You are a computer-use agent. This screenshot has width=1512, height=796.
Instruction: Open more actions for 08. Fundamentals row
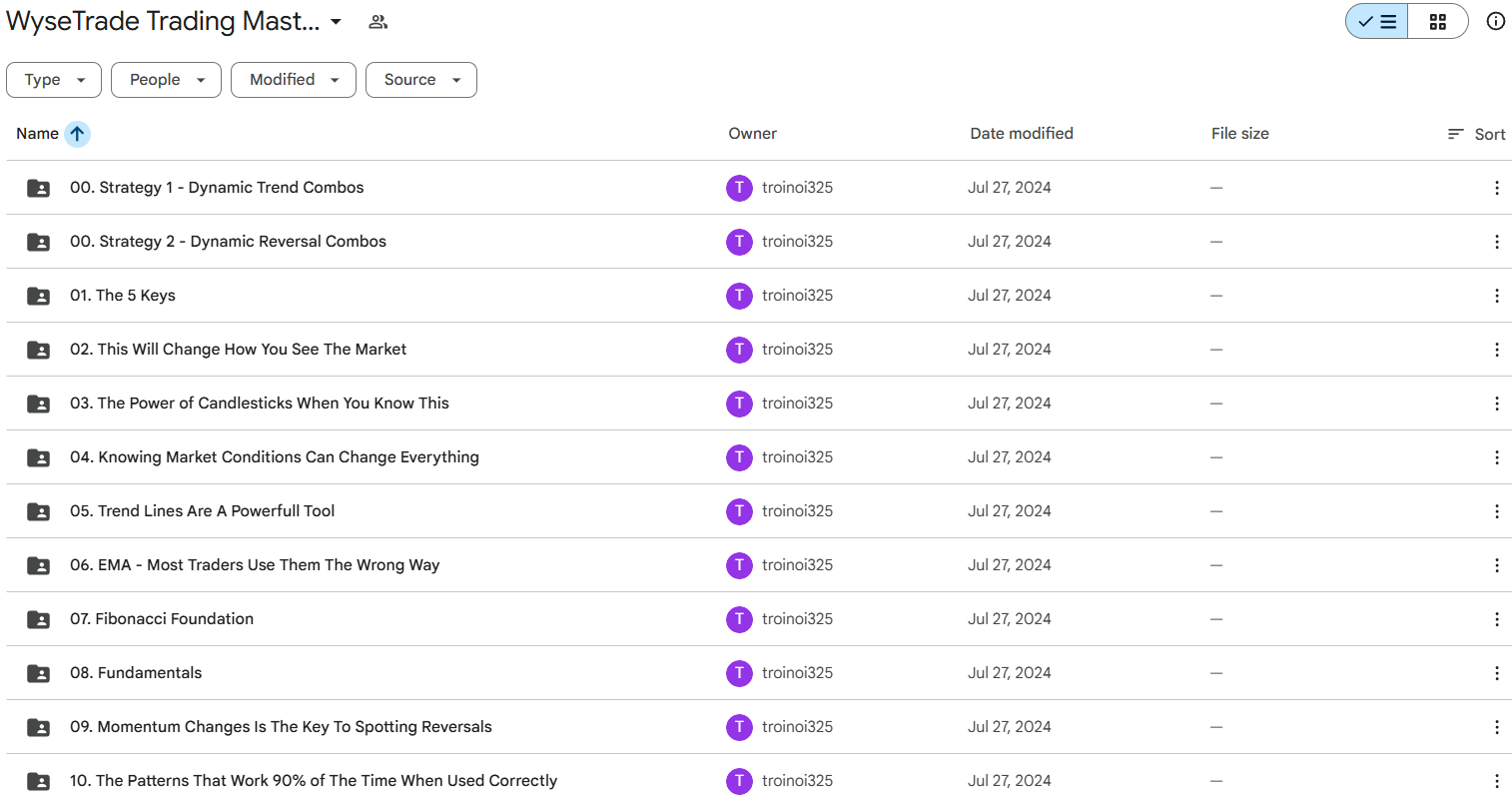click(1496, 673)
